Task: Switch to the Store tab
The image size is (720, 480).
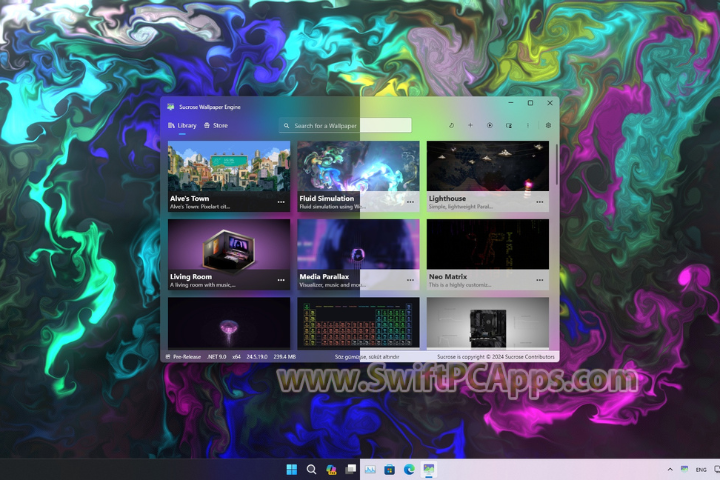Action: 216,125
